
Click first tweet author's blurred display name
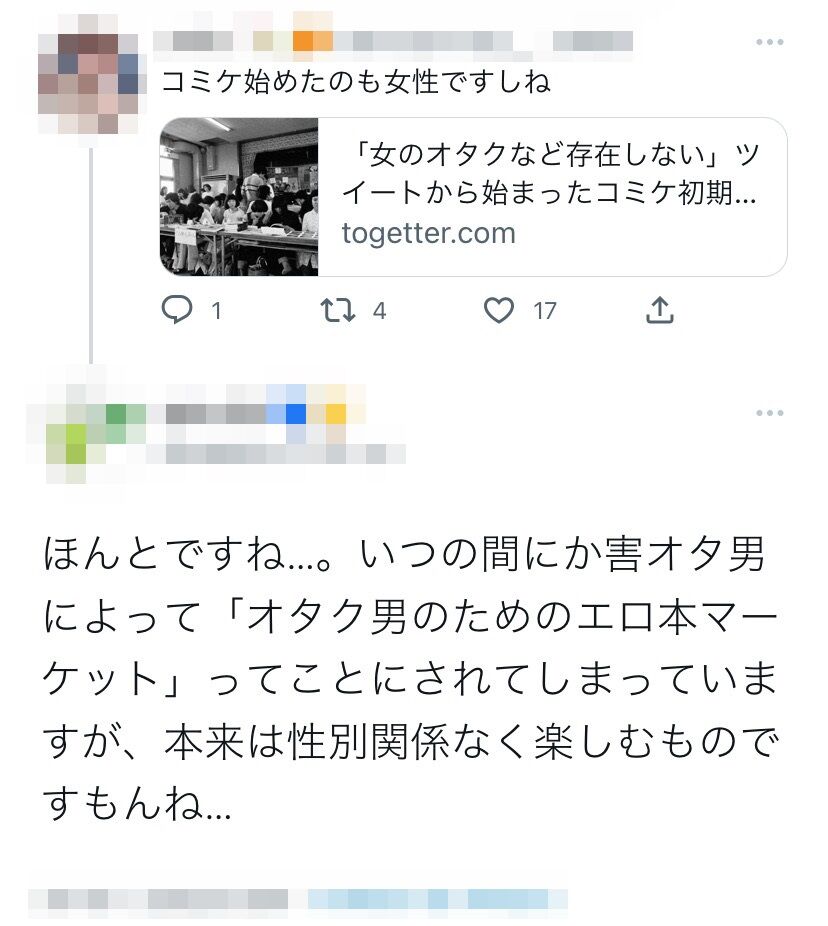[393, 41]
